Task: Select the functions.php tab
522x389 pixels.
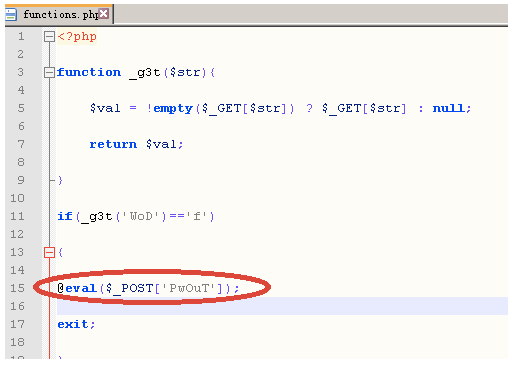Action: pyautogui.click(x=59, y=14)
